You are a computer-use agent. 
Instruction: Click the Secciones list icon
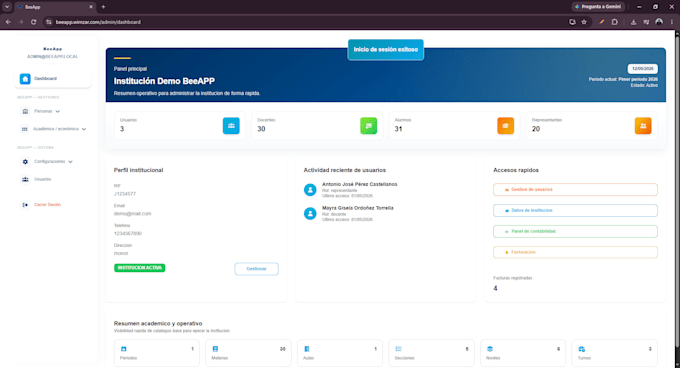(399, 349)
